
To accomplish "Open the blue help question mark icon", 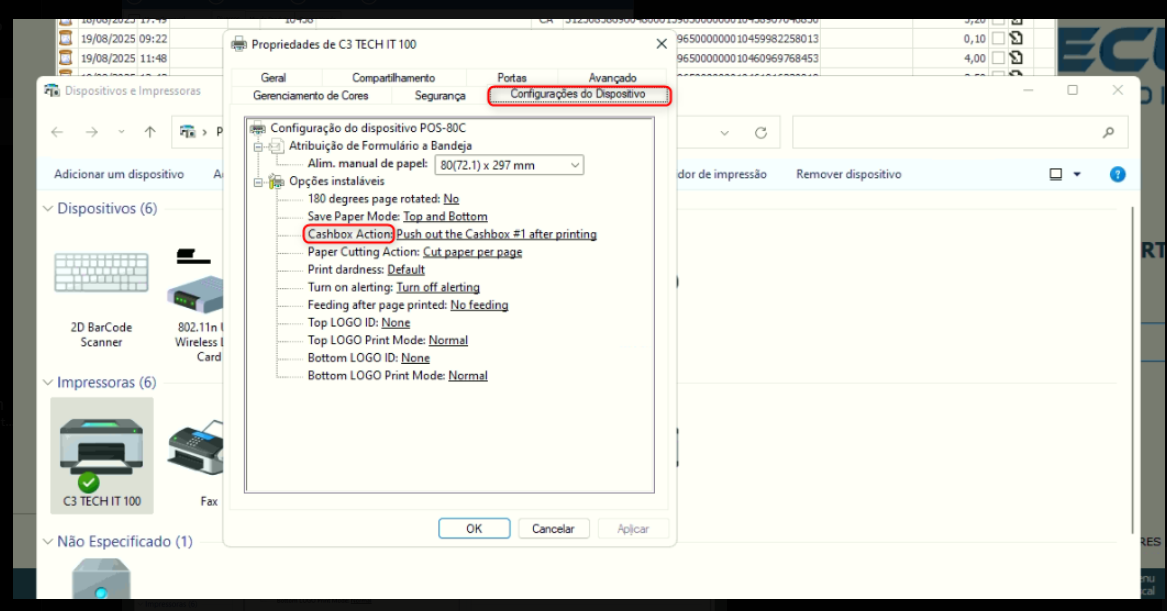I will (1118, 174).
